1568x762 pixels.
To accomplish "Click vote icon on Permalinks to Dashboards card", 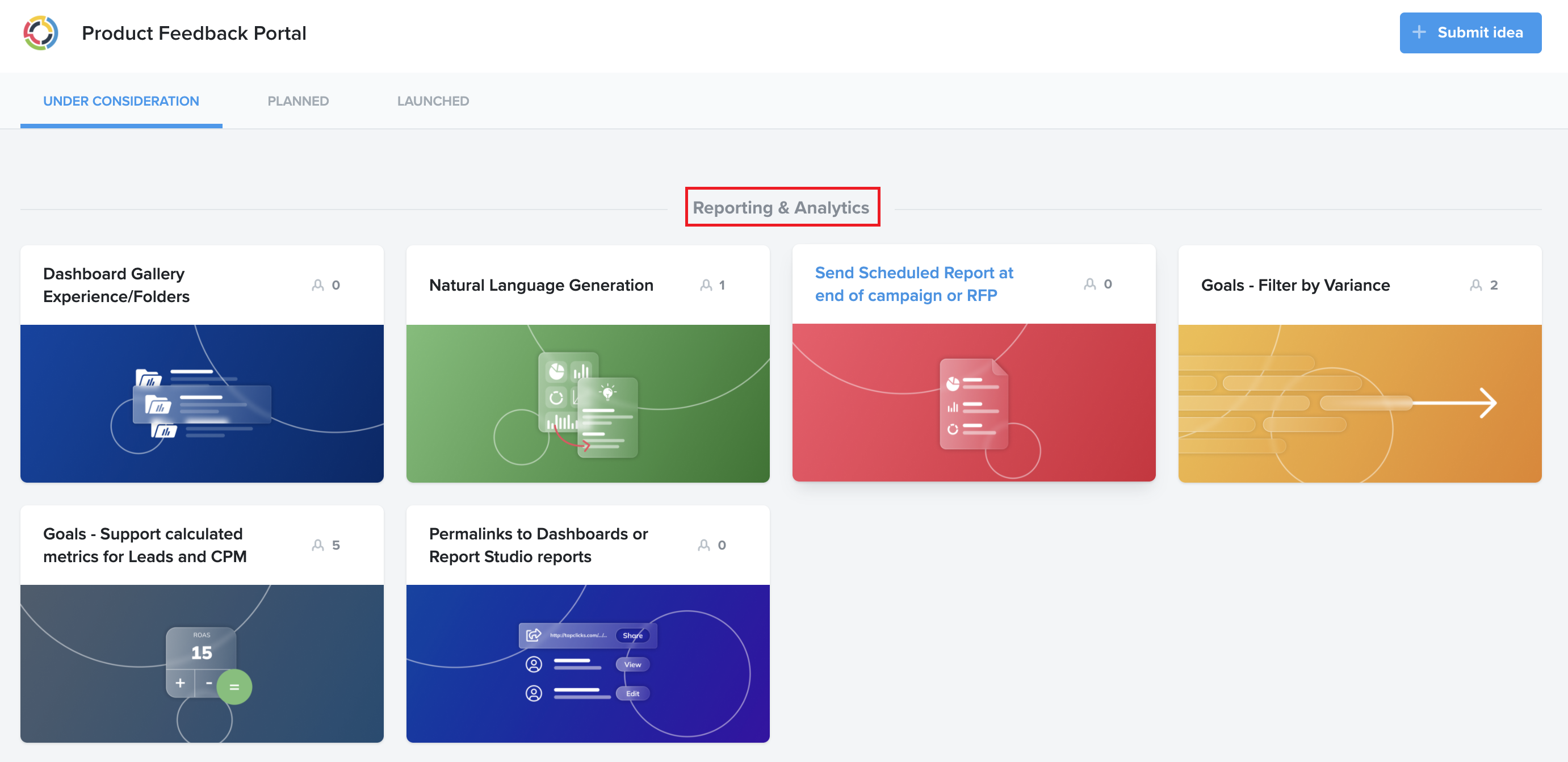I will pos(703,545).
